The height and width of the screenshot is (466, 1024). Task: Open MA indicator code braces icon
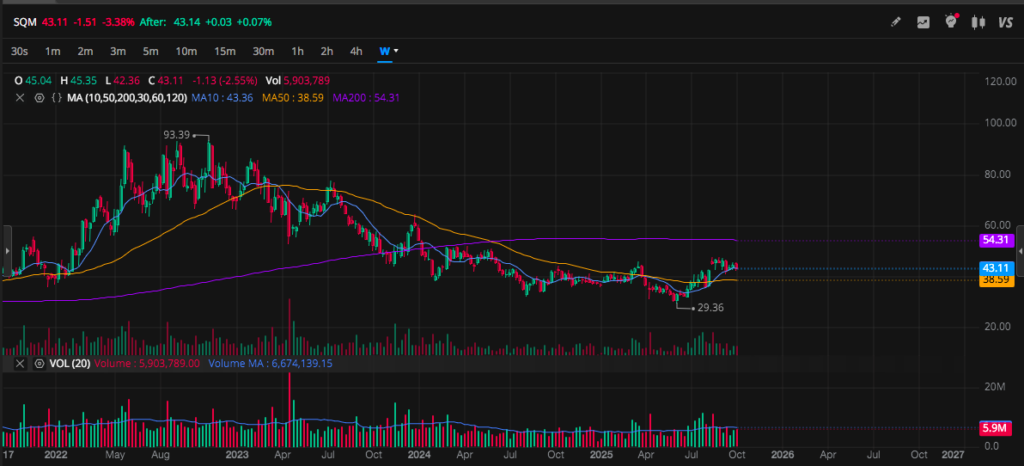57,97
